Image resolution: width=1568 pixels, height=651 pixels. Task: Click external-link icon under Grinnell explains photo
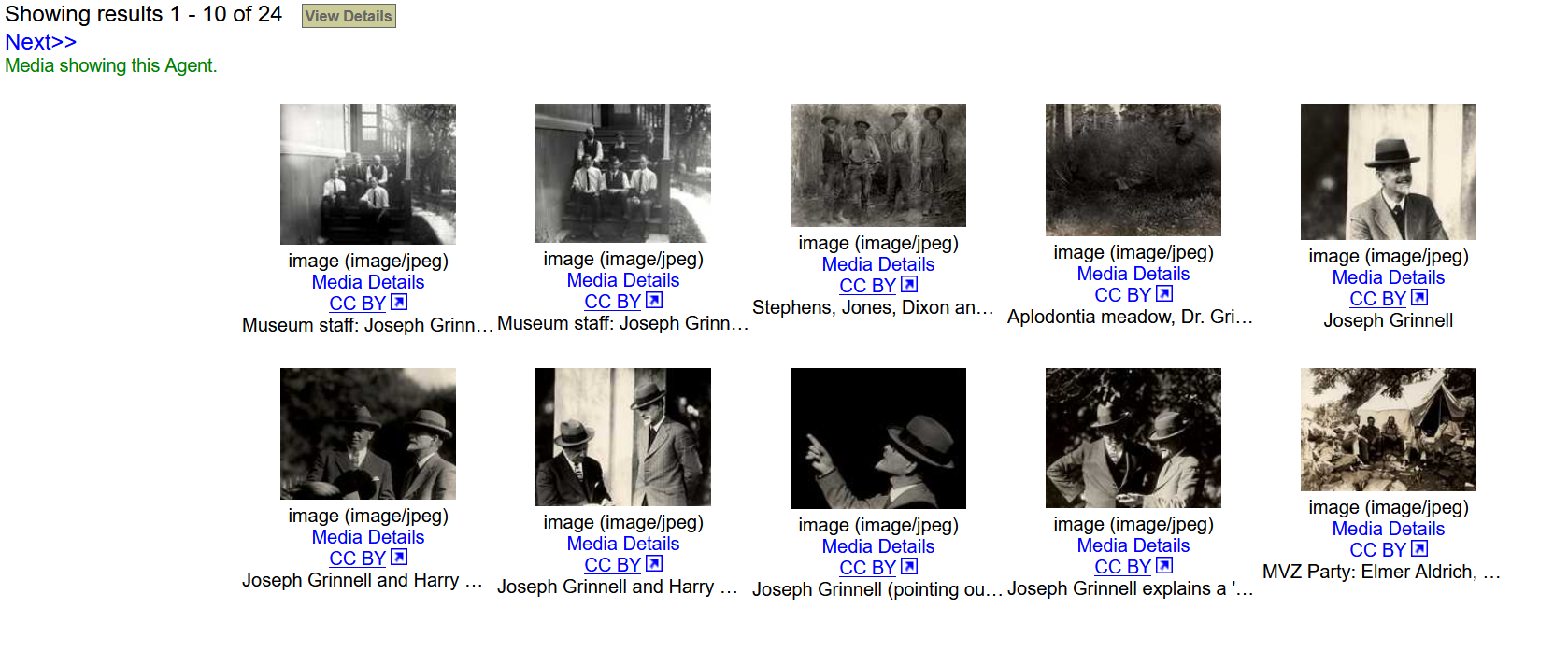[x=1164, y=566]
